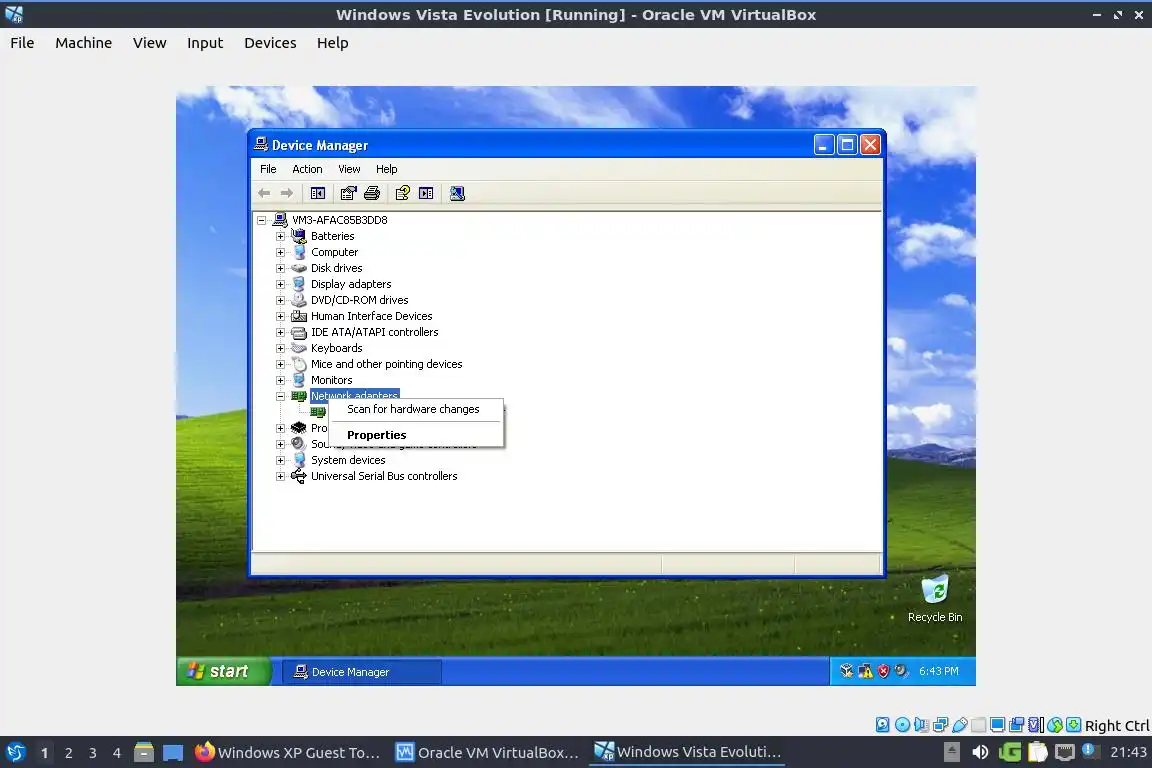Select Mice and other pointing devices
Image resolution: width=1152 pixels, height=768 pixels.
click(386, 364)
